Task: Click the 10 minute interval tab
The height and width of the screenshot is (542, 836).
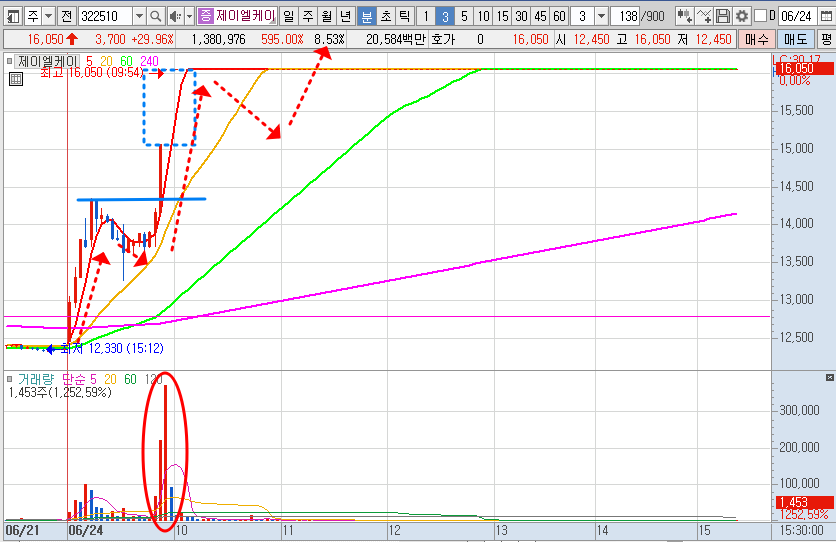Action: 483,16
